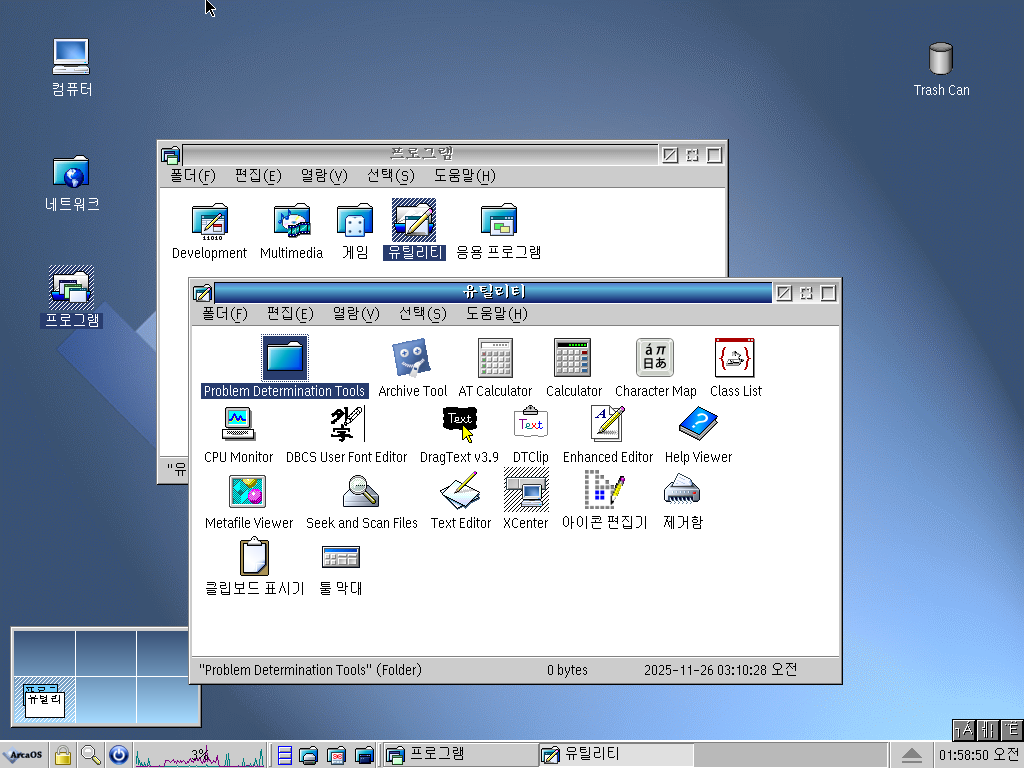Launch CPU Monitor

[238, 424]
